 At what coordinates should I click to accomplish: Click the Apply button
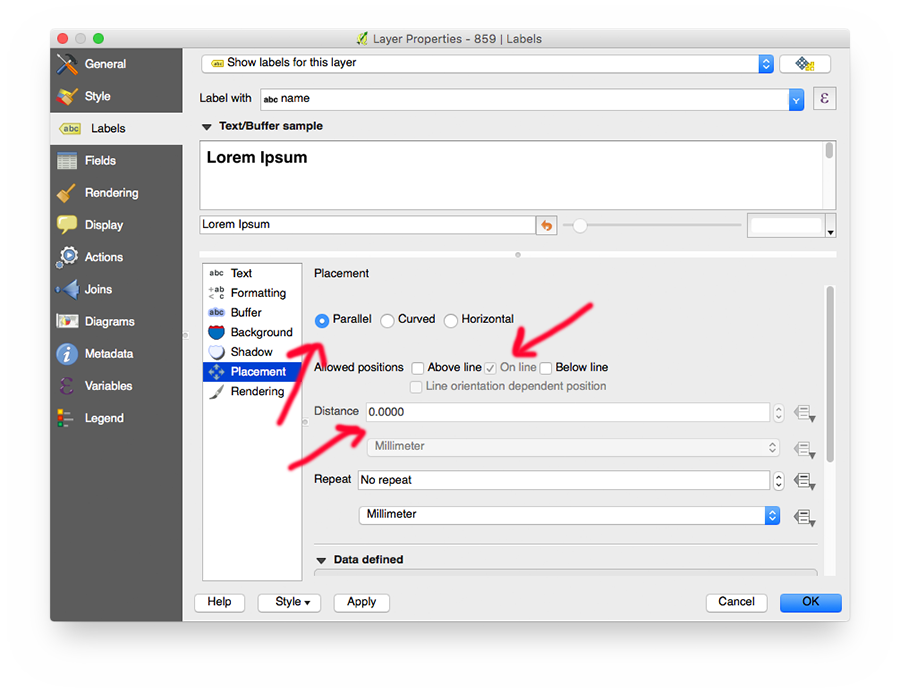point(362,602)
